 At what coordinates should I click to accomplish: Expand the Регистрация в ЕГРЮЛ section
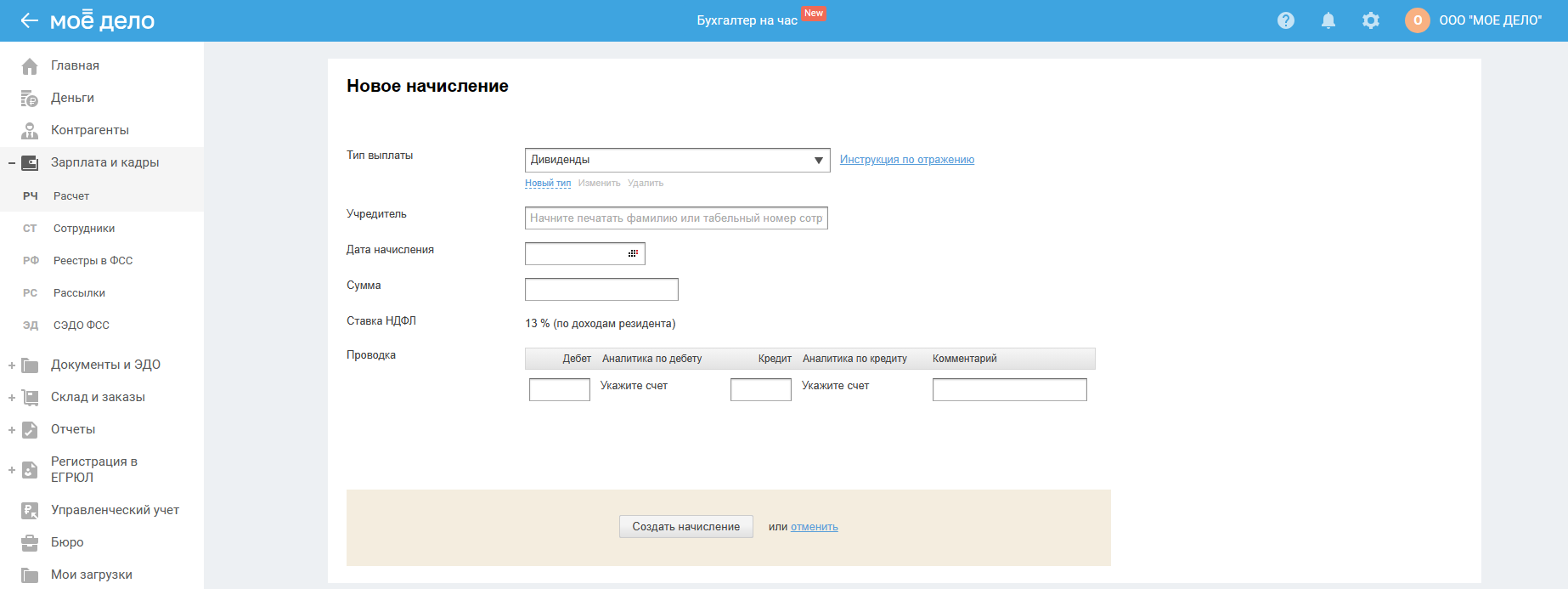12,470
